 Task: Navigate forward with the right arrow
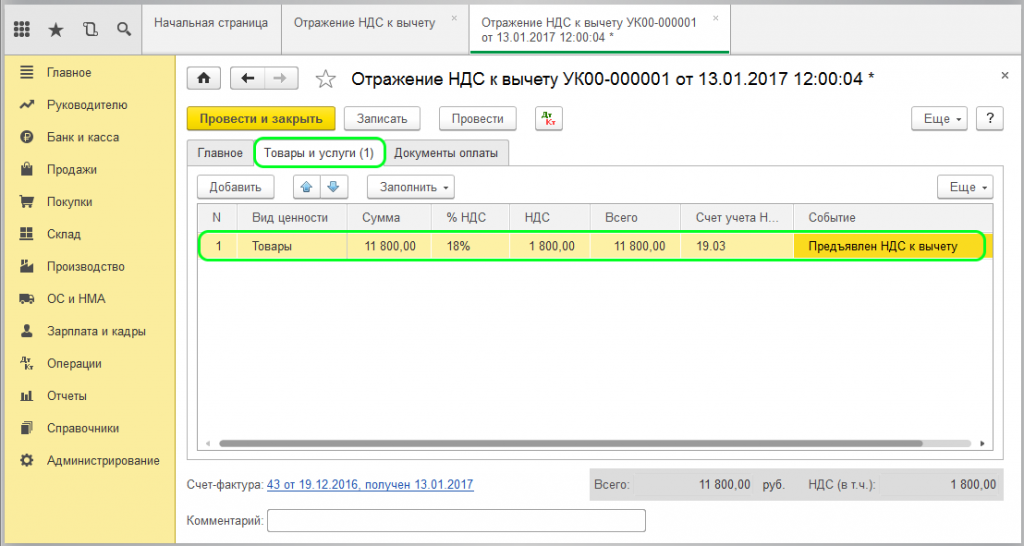(x=281, y=78)
